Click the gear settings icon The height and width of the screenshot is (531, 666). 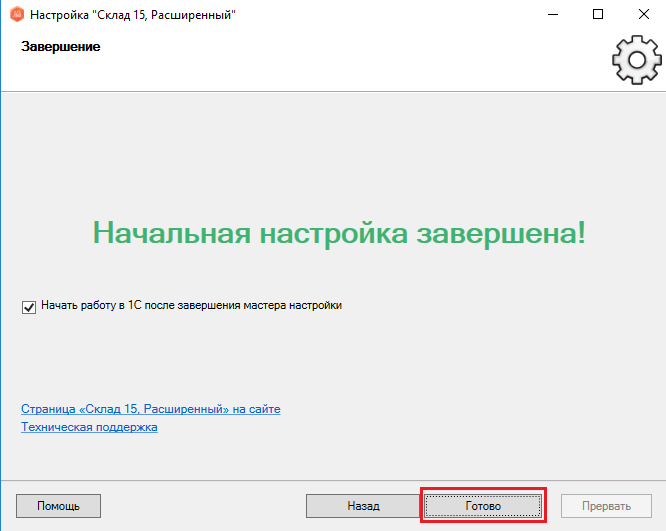(x=636, y=60)
